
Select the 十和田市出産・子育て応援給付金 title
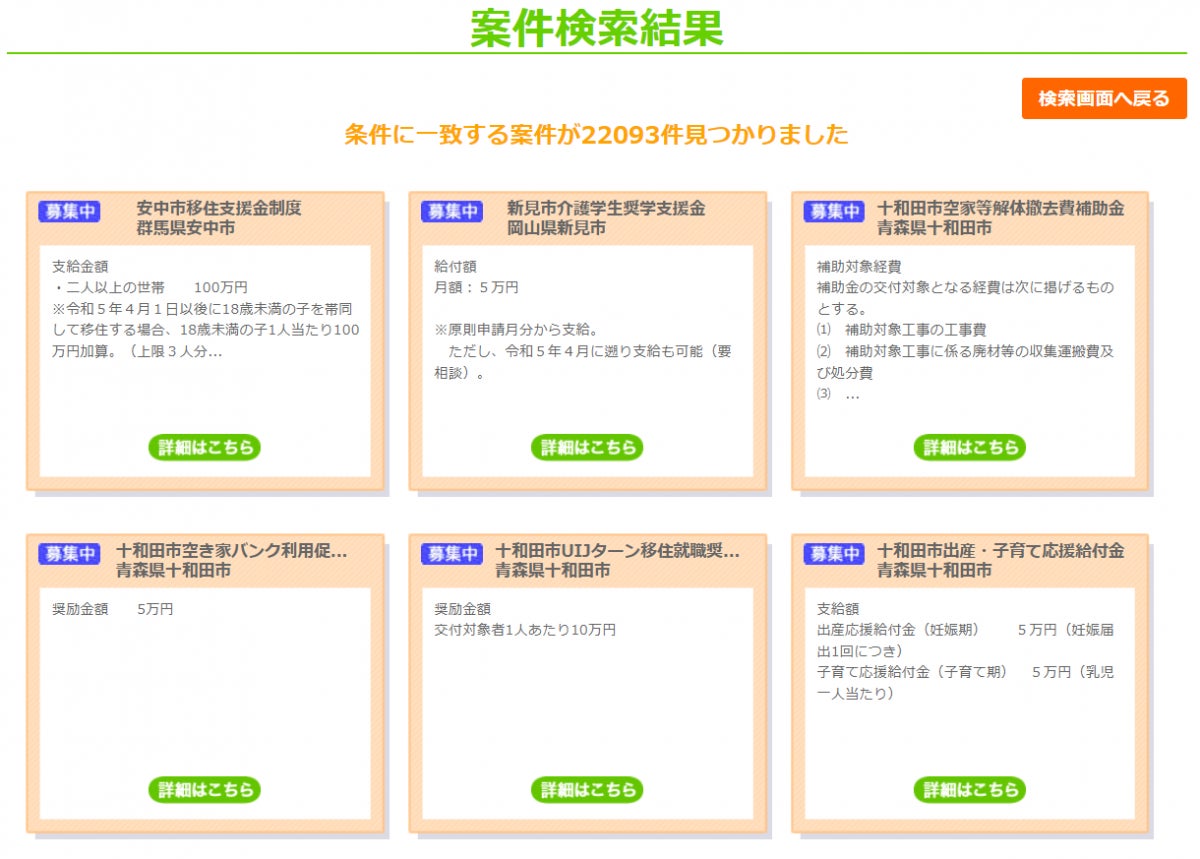click(x=1001, y=551)
